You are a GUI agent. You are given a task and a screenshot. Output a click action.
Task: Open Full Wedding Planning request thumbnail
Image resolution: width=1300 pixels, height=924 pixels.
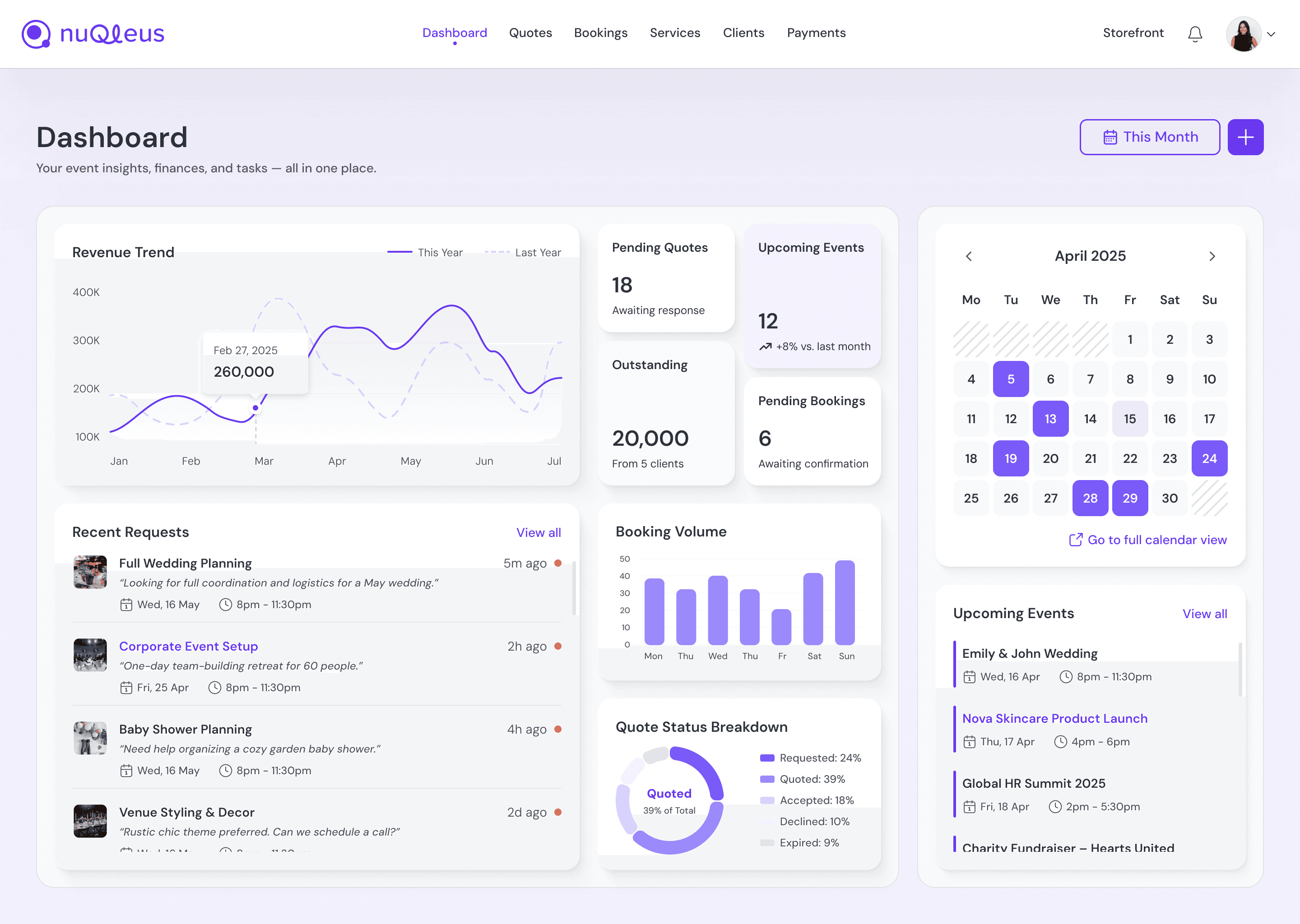point(90,572)
